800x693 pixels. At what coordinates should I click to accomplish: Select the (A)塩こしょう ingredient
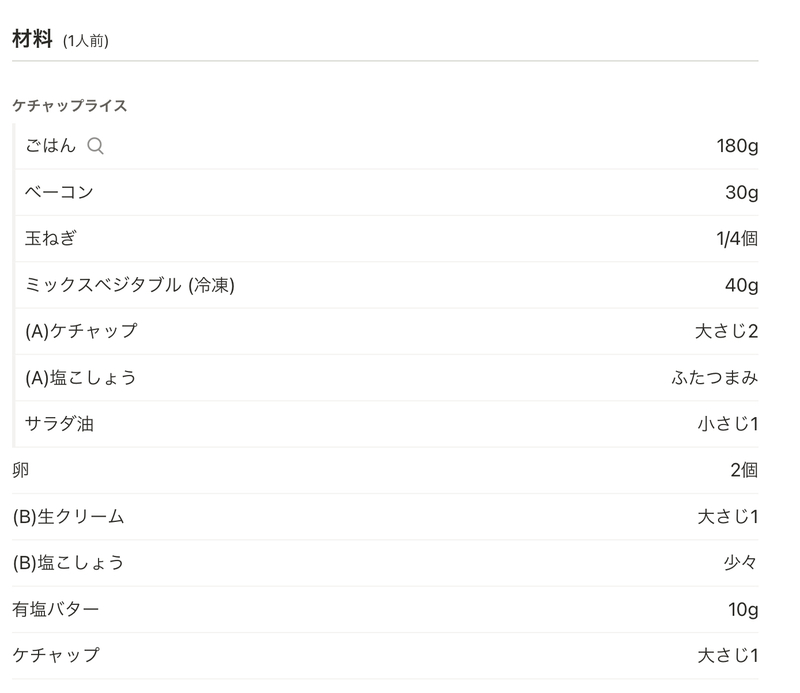point(81,378)
